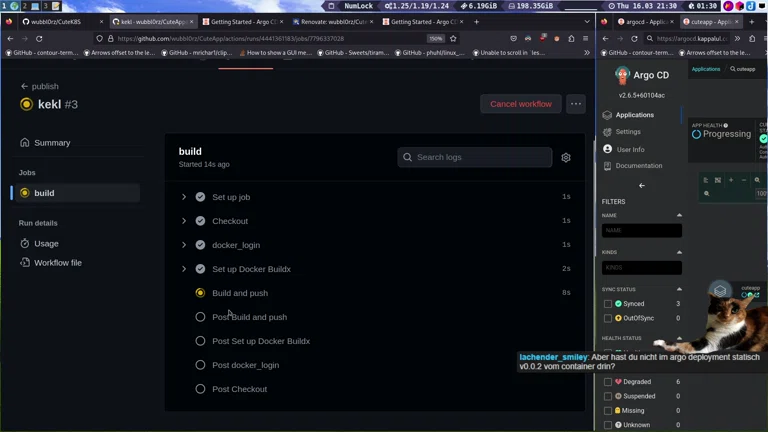Show more bookmarks in GitHub browser
The height and width of the screenshot is (432, 768).
pos(587,52)
